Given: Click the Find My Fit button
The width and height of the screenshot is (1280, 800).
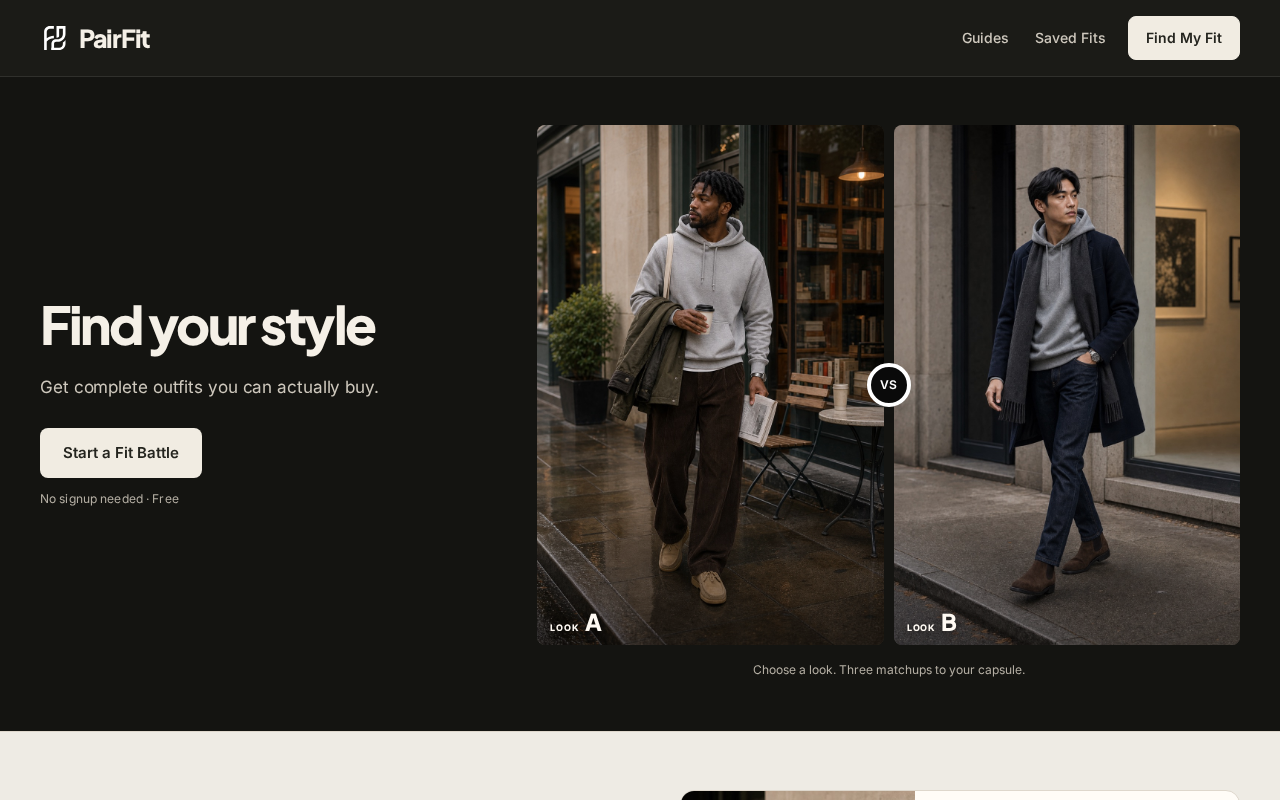Looking at the screenshot, I should (1184, 38).
